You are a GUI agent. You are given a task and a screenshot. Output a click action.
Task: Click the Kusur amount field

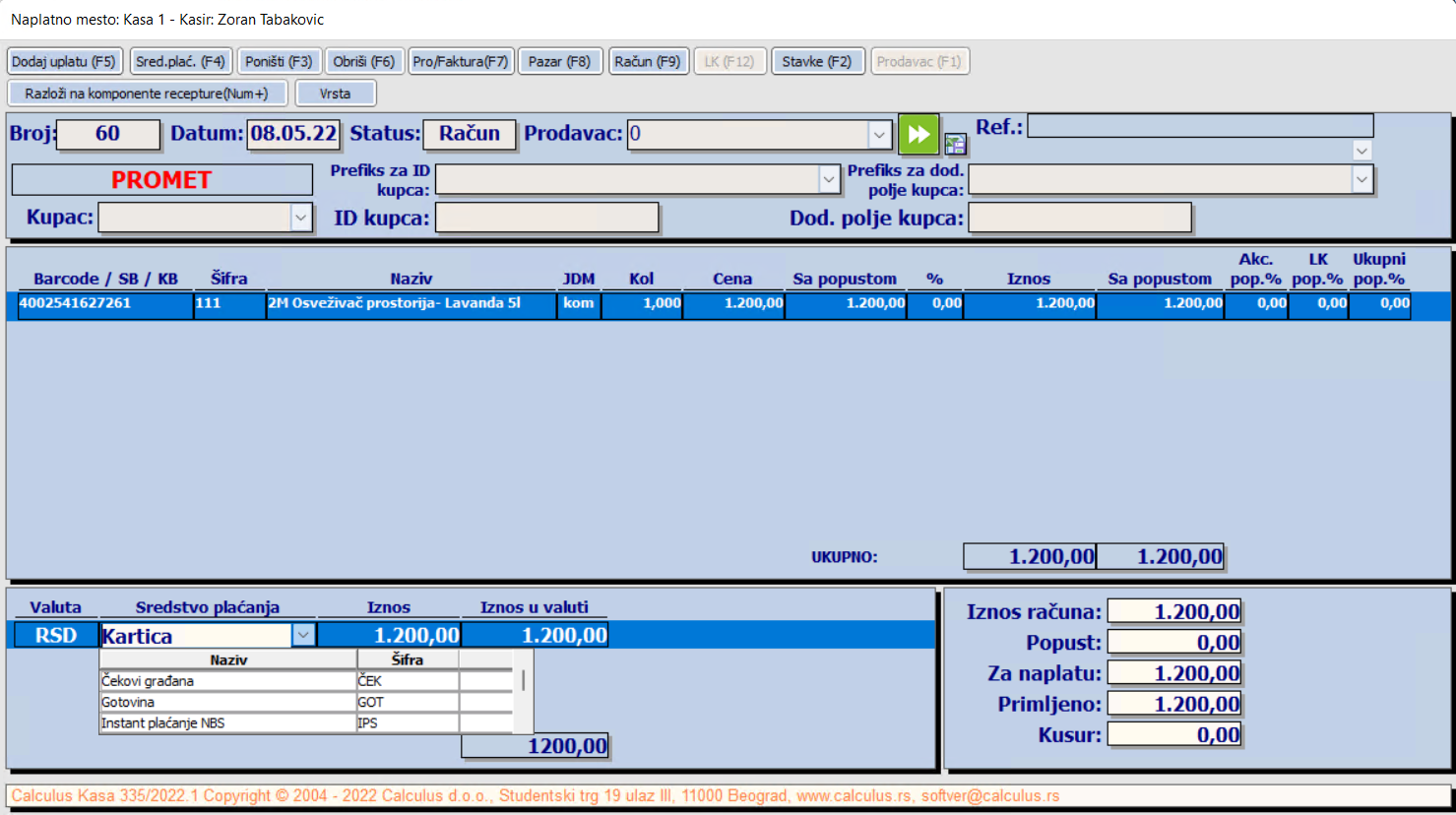click(x=1174, y=734)
